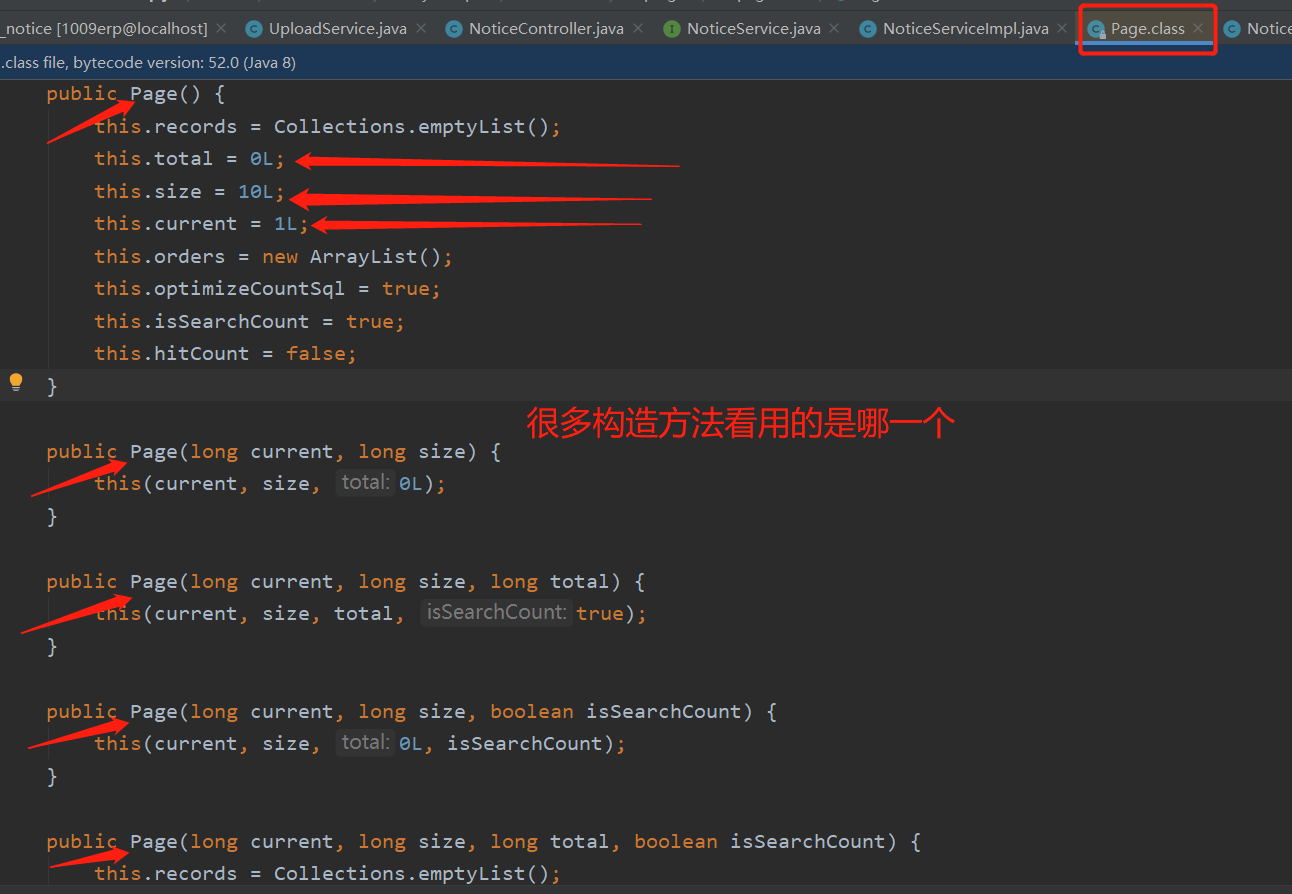
Task: Click the NoticeServiceImpl.java class file icon
Action: click(x=868, y=29)
